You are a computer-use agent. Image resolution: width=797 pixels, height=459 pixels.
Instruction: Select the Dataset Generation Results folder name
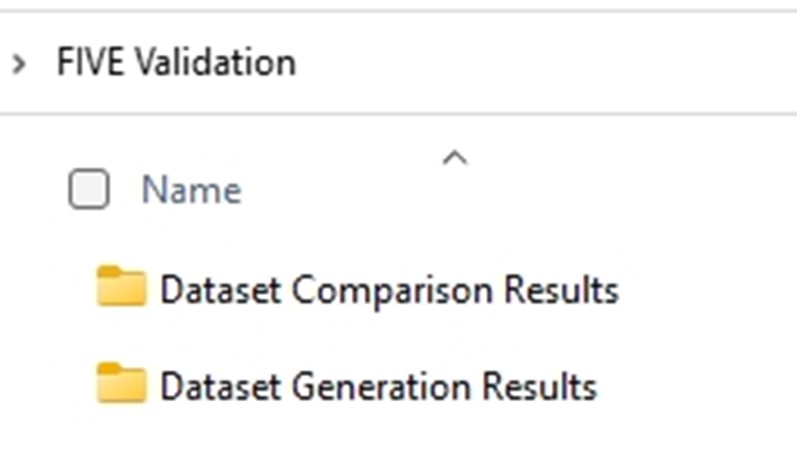[378, 387]
